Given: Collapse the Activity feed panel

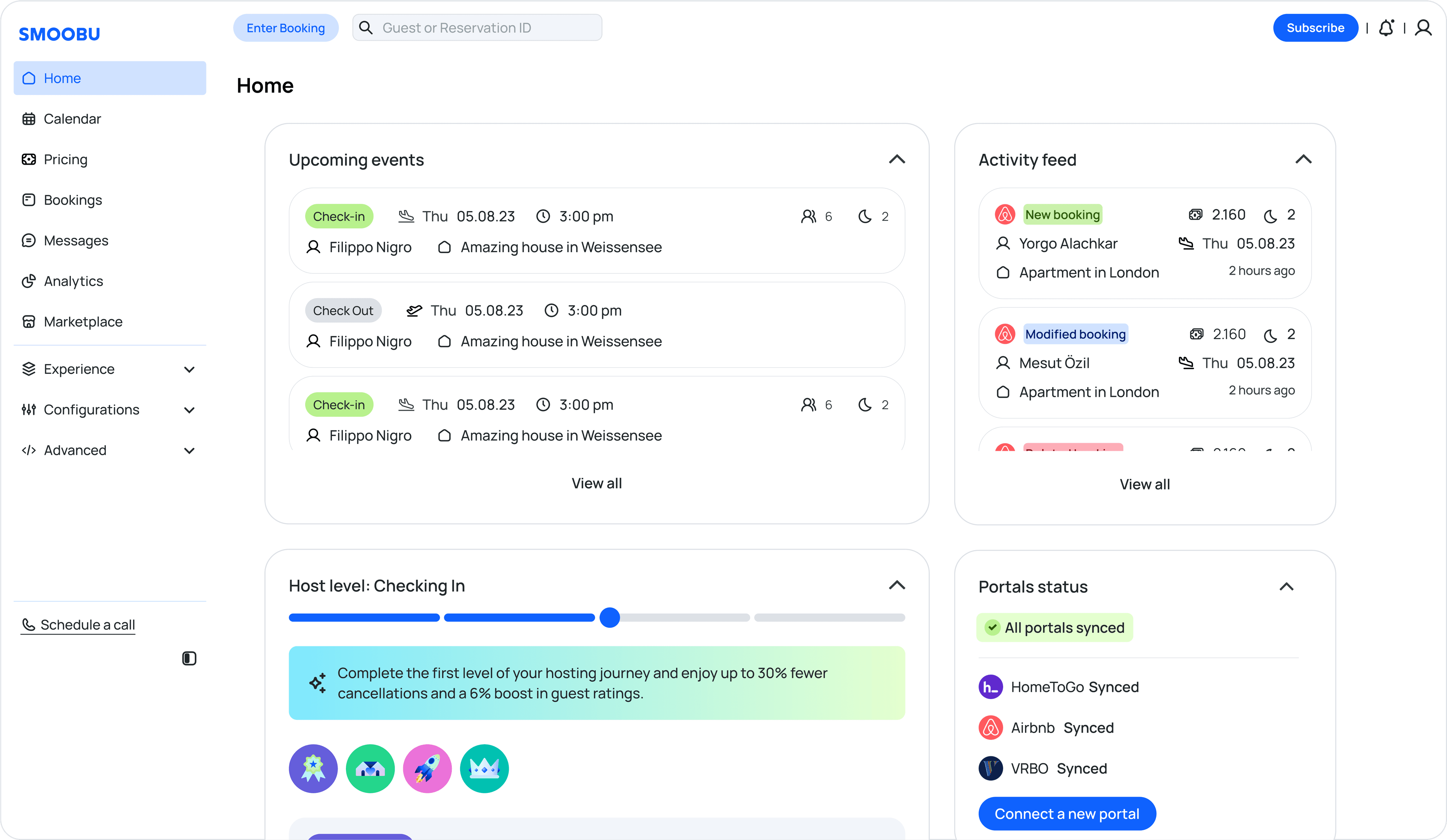Looking at the screenshot, I should 1303,159.
